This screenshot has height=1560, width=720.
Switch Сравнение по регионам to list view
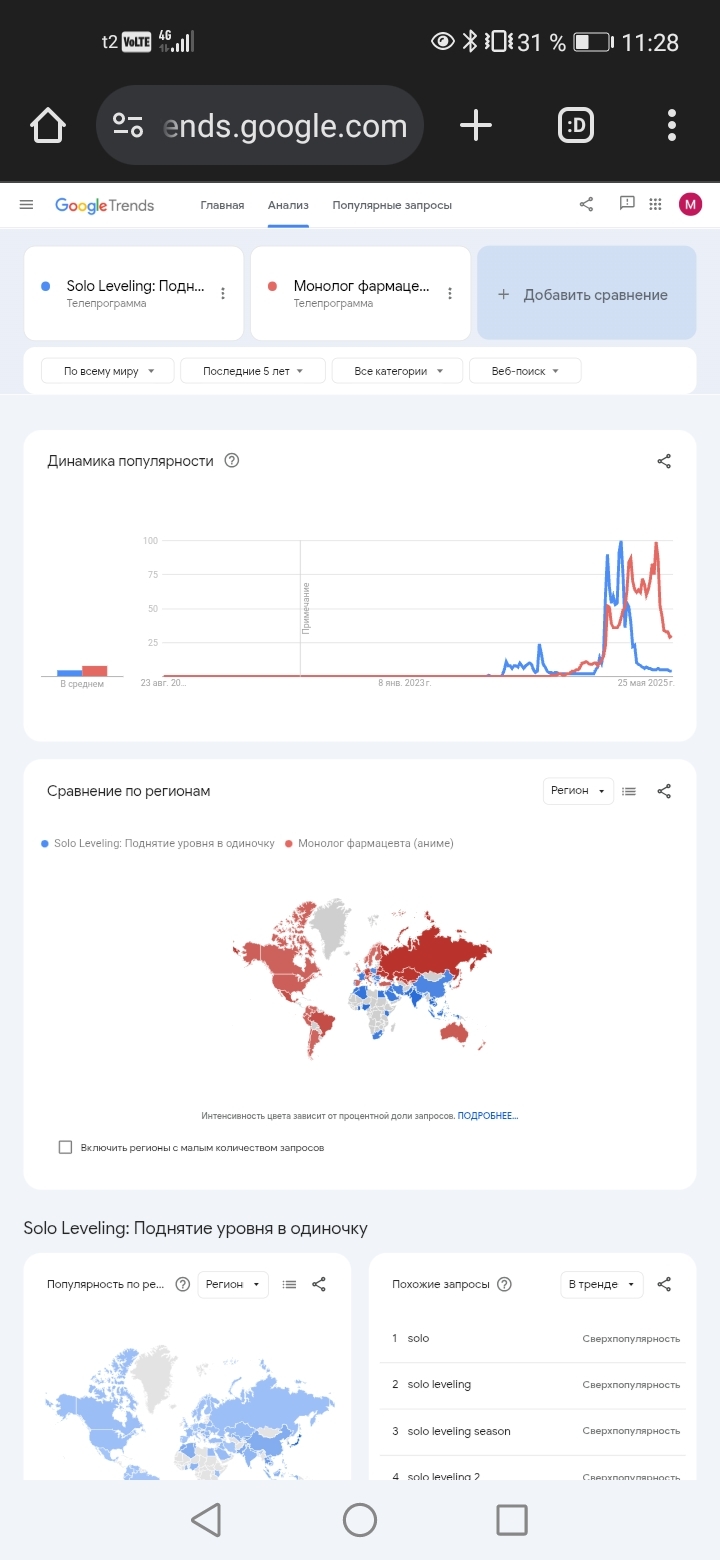[629, 791]
